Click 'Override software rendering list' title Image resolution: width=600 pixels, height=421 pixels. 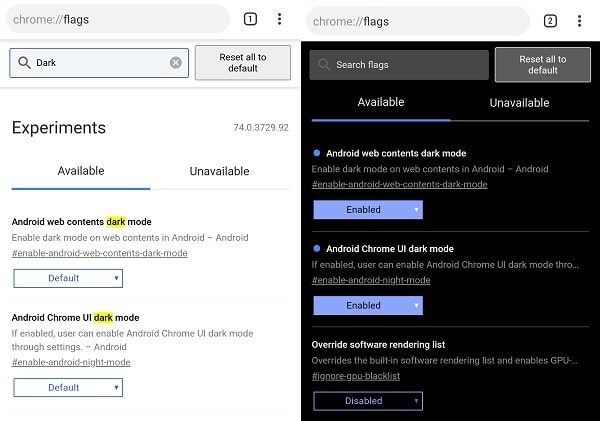(378, 345)
